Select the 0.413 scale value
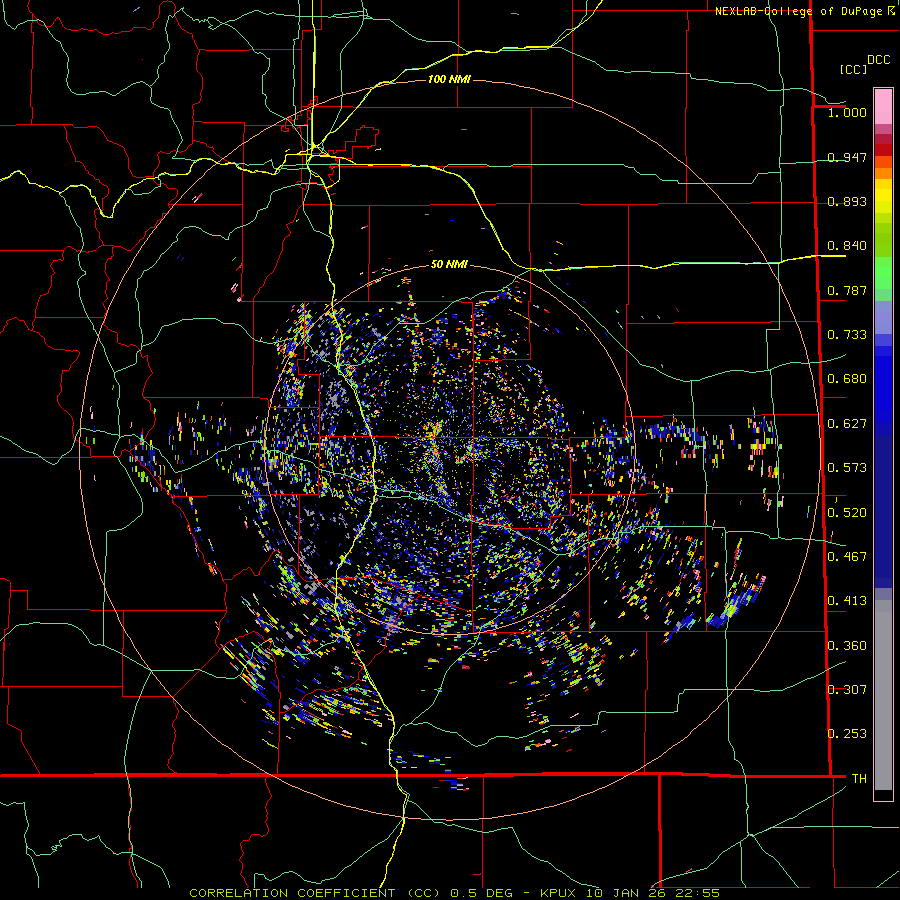900x900 pixels. tap(847, 601)
